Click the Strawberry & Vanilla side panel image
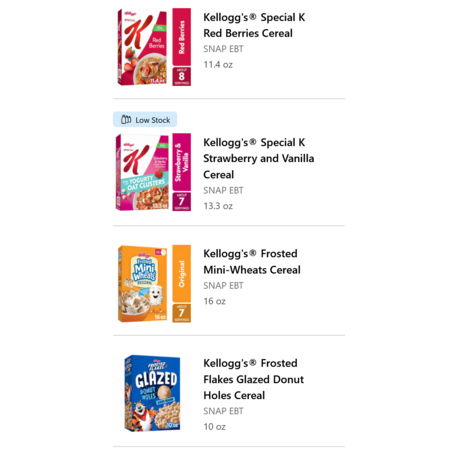Image resolution: width=450 pixels, height=450 pixels. point(182,162)
